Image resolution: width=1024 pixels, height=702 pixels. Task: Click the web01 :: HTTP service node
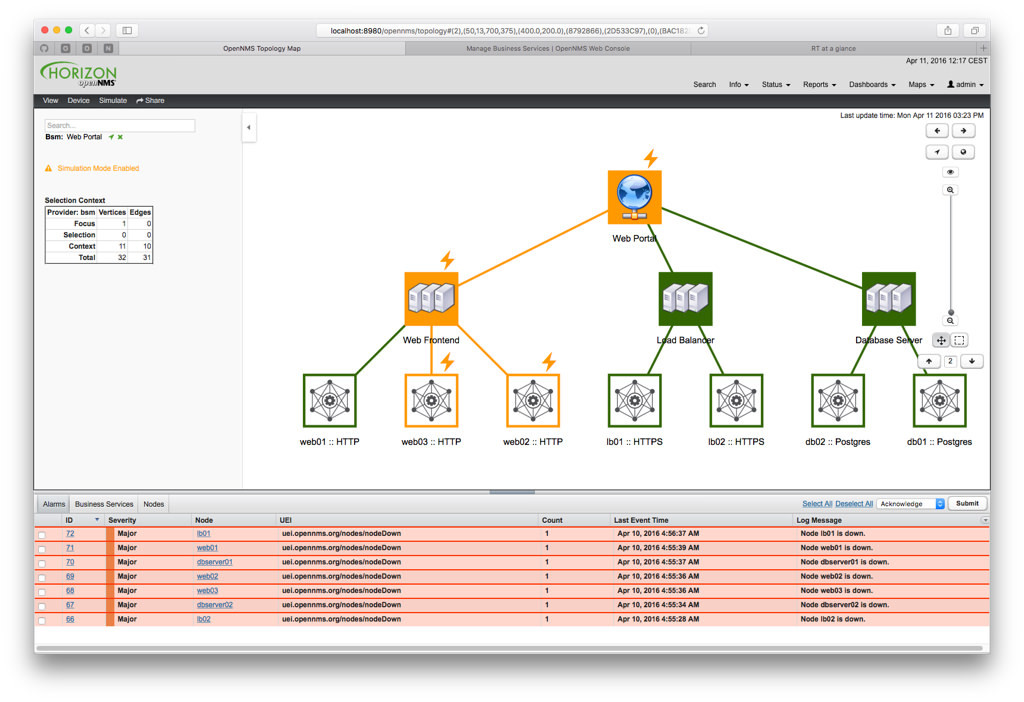click(x=329, y=400)
